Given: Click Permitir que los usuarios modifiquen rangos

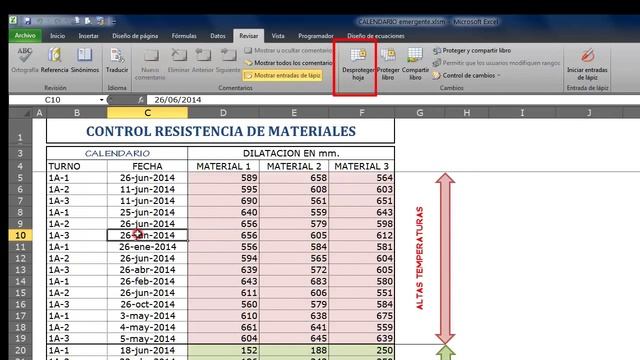Looking at the screenshot, I should (x=496, y=63).
